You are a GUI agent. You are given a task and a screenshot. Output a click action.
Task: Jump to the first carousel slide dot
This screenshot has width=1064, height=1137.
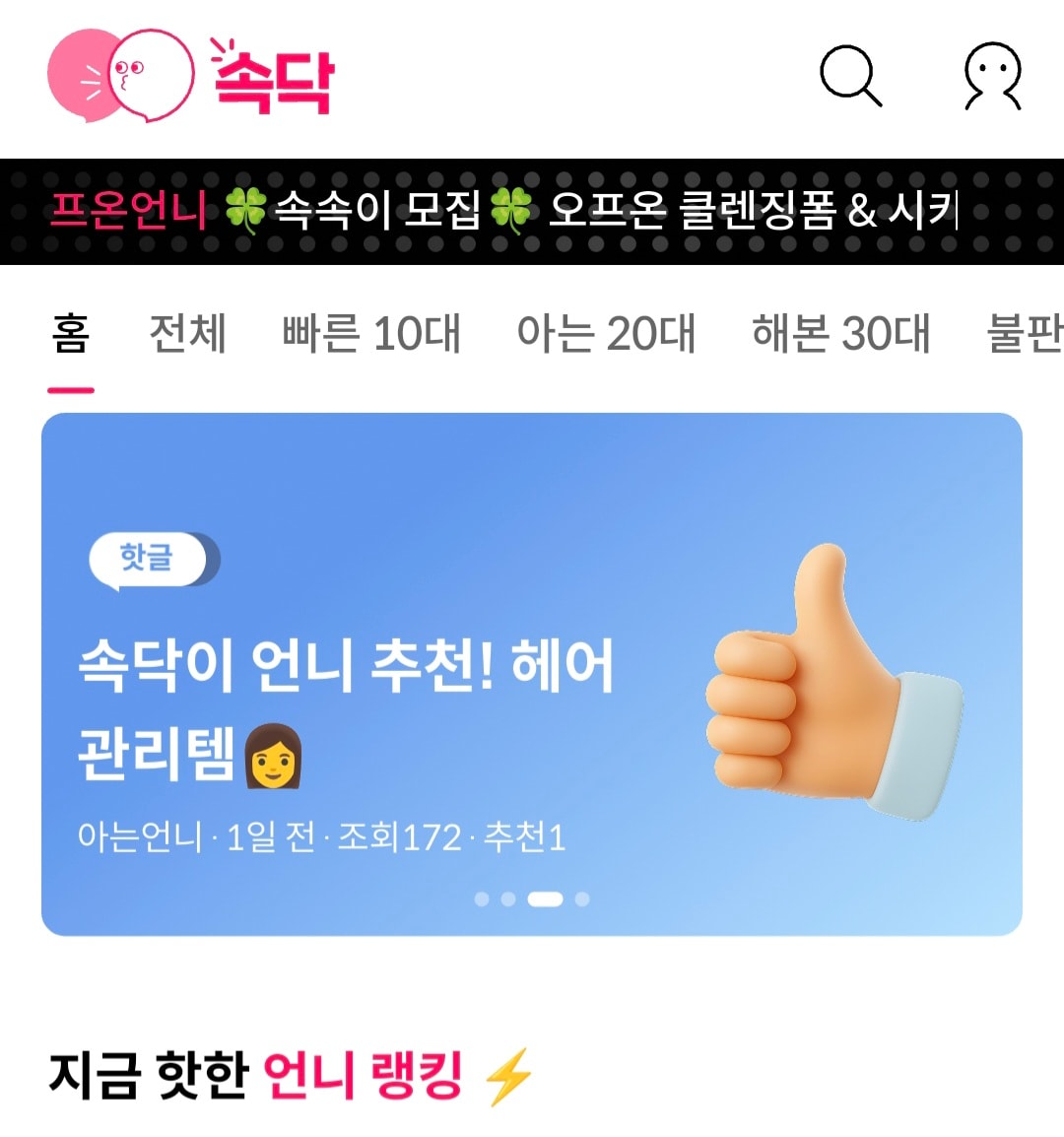(x=482, y=900)
